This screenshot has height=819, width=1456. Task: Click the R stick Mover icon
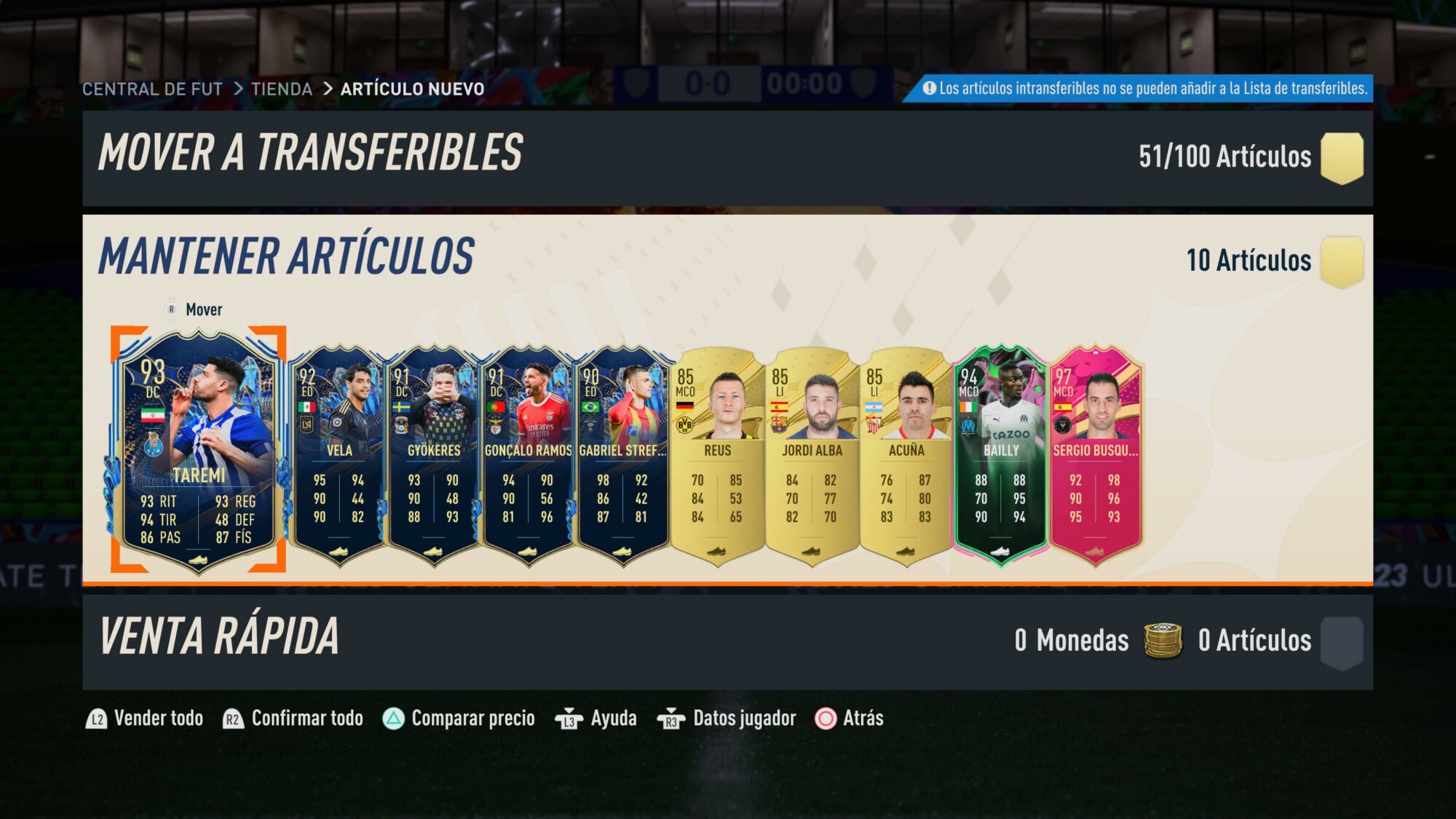click(x=172, y=309)
